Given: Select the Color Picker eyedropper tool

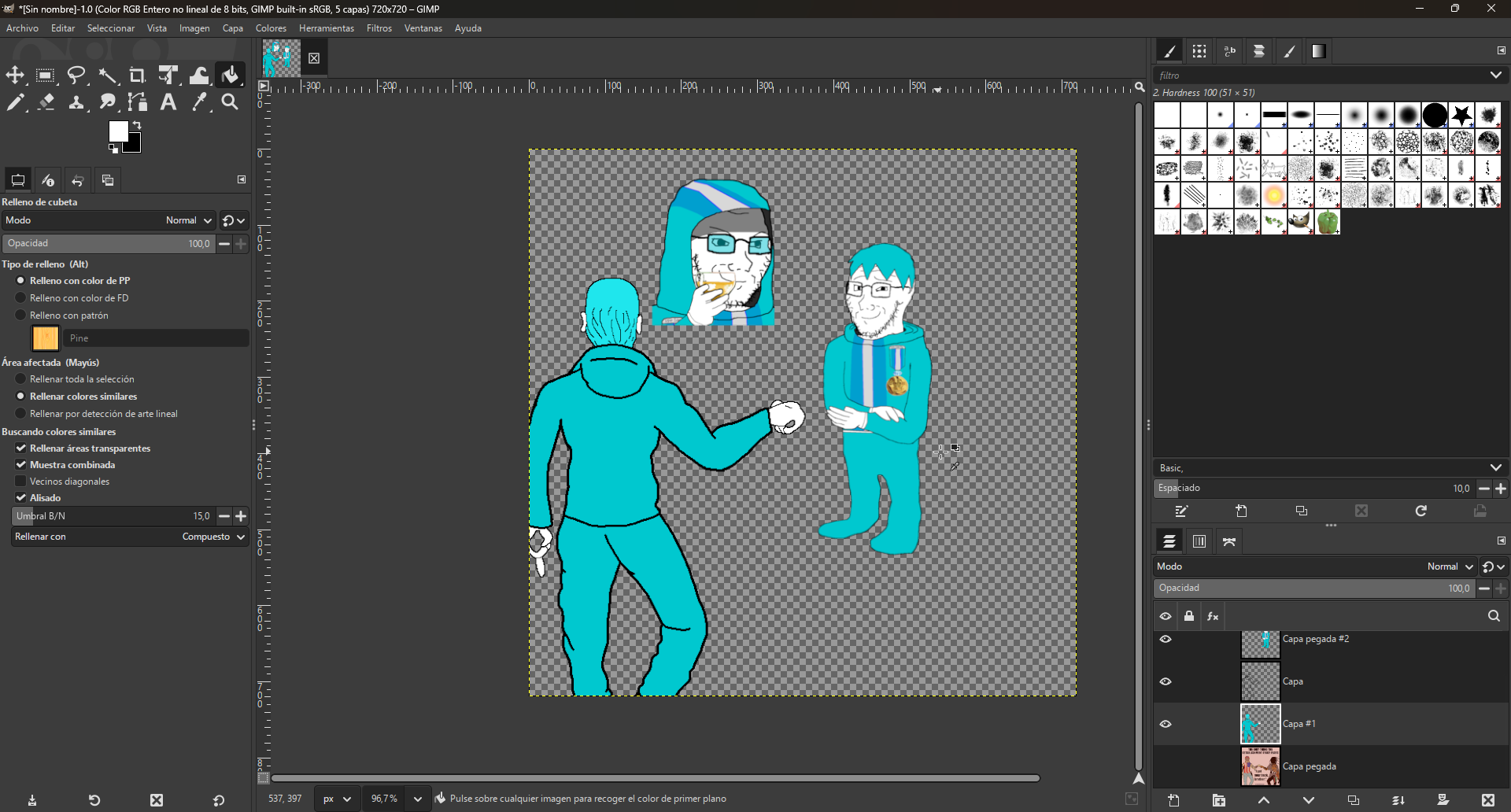Looking at the screenshot, I should [199, 102].
